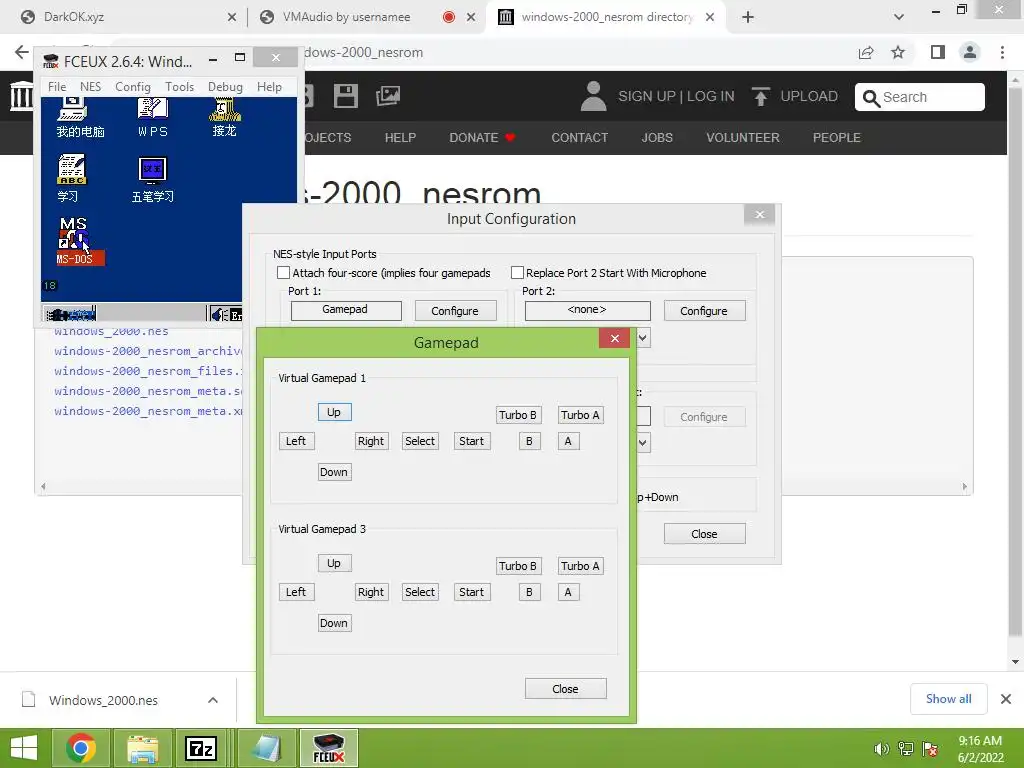Open the DONATE link in the nav bar
The width and height of the screenshot is (1024, 768).
coord(482,138)
